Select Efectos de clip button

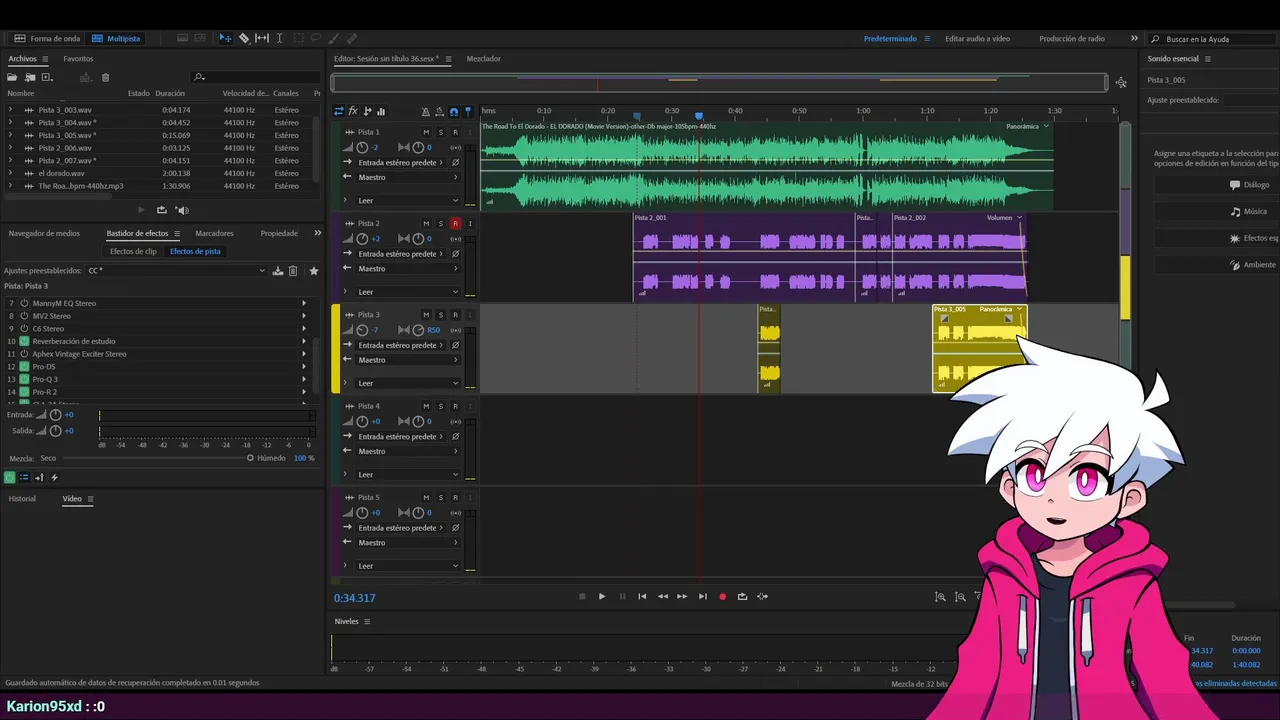coord(133,251)
